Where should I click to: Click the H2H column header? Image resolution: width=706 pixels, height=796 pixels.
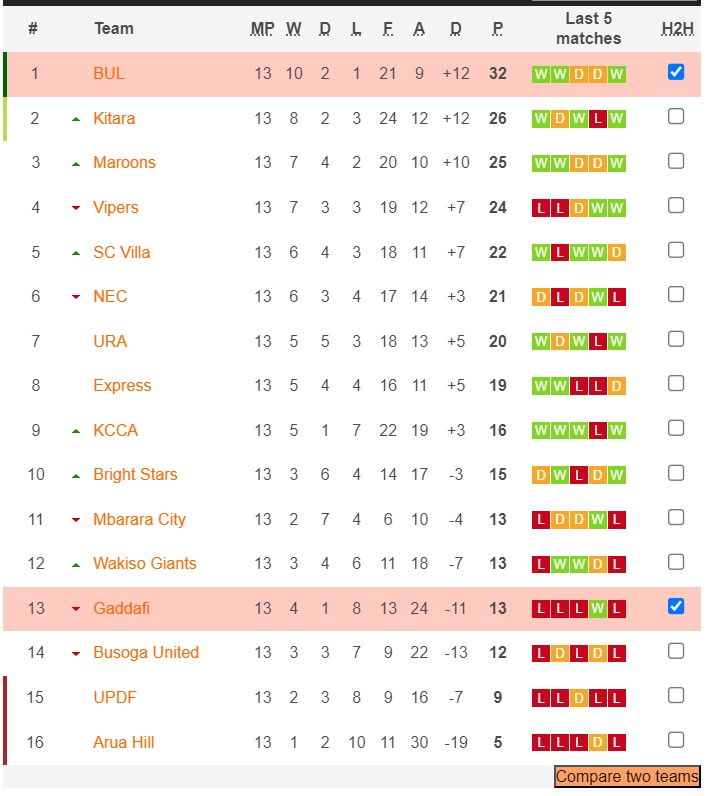[677, 29]
